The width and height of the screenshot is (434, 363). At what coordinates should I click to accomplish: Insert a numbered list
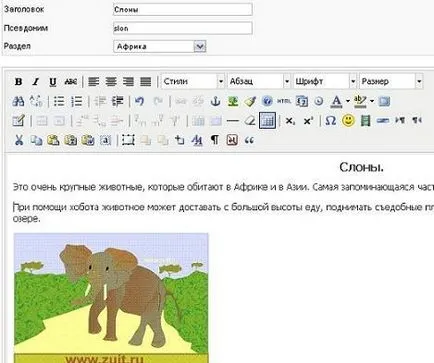tap(77, 101)
